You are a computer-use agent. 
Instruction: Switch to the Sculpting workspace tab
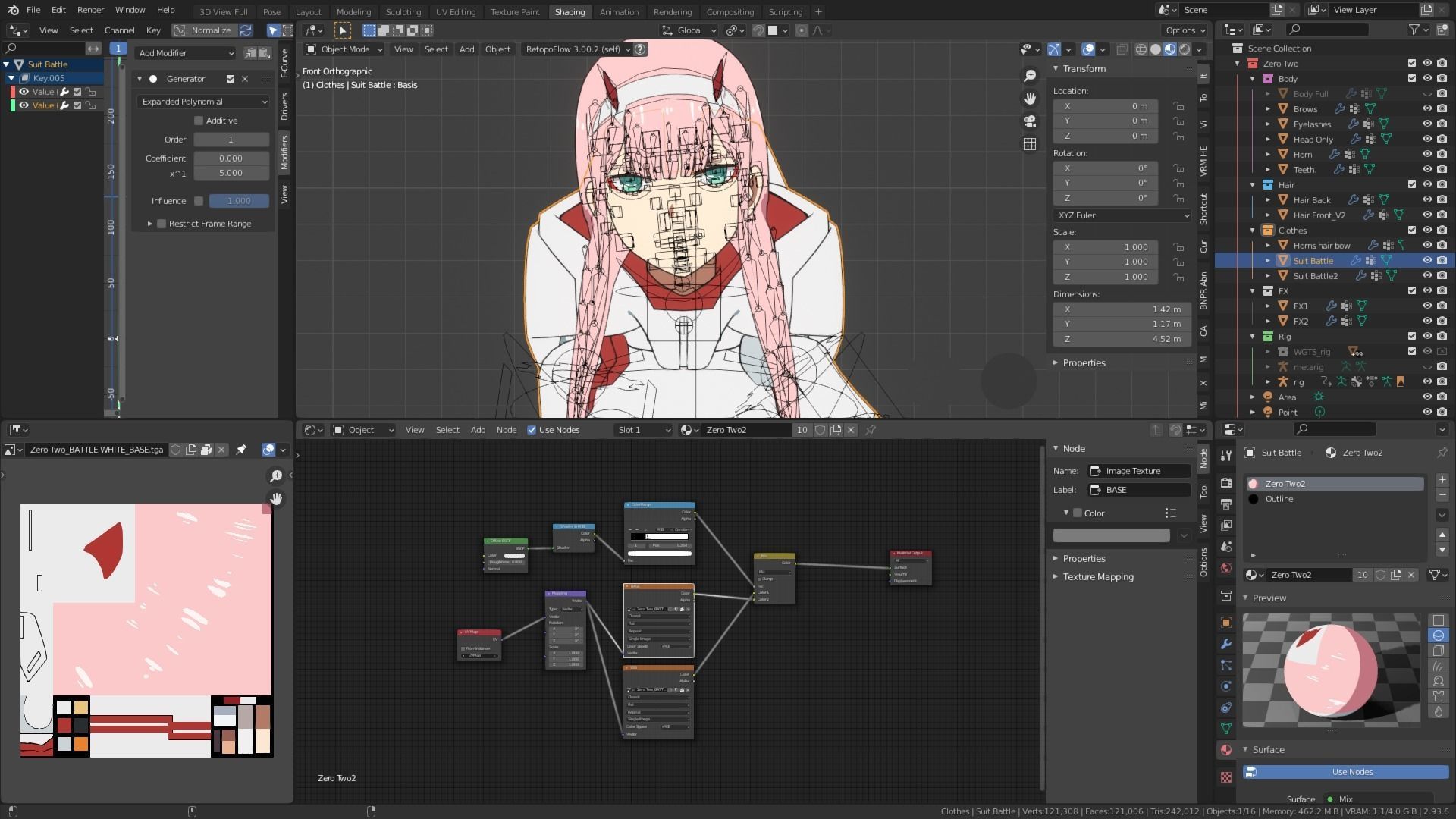pyautogui.click(x=403, y=11)
